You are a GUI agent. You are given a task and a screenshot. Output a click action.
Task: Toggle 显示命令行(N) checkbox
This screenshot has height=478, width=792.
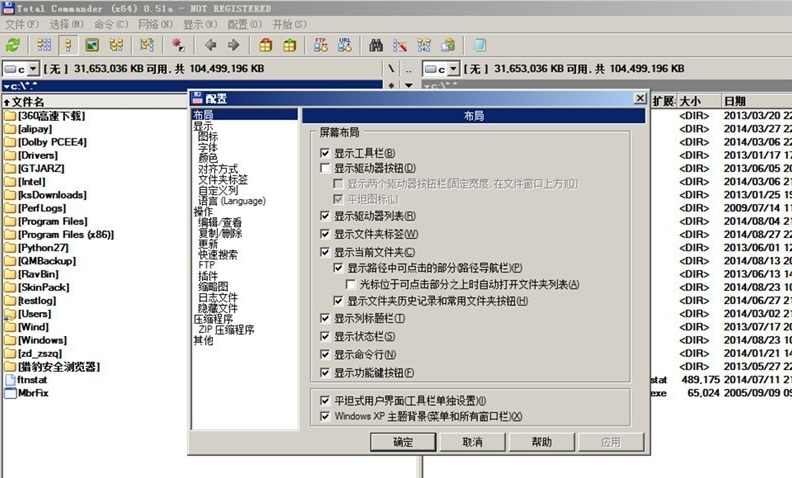[x=325, y=354]
